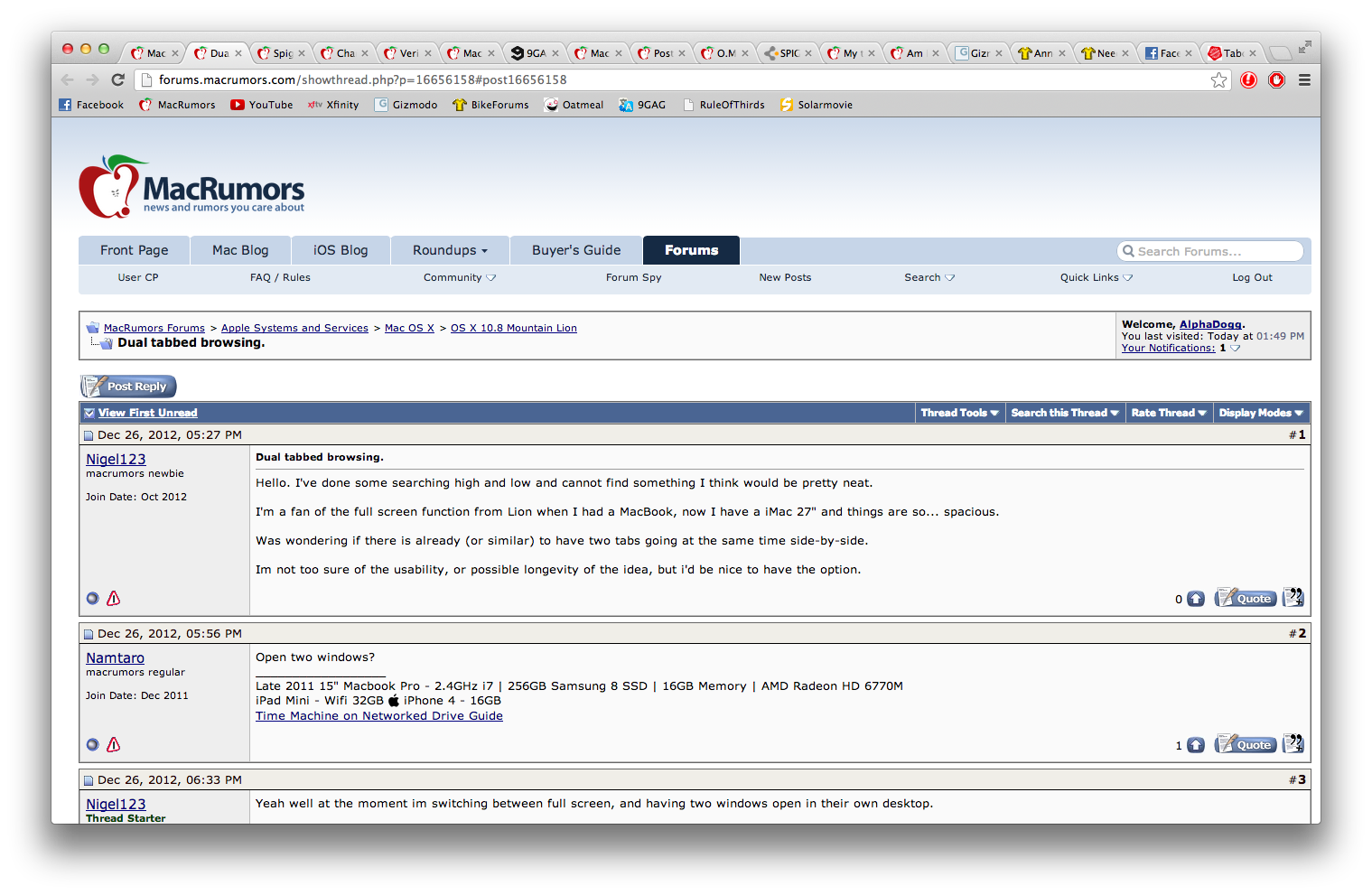Screen dimensions: 1372x895
Task: Open AlphaDogg profile link
Action: [x=1210, y=324]
